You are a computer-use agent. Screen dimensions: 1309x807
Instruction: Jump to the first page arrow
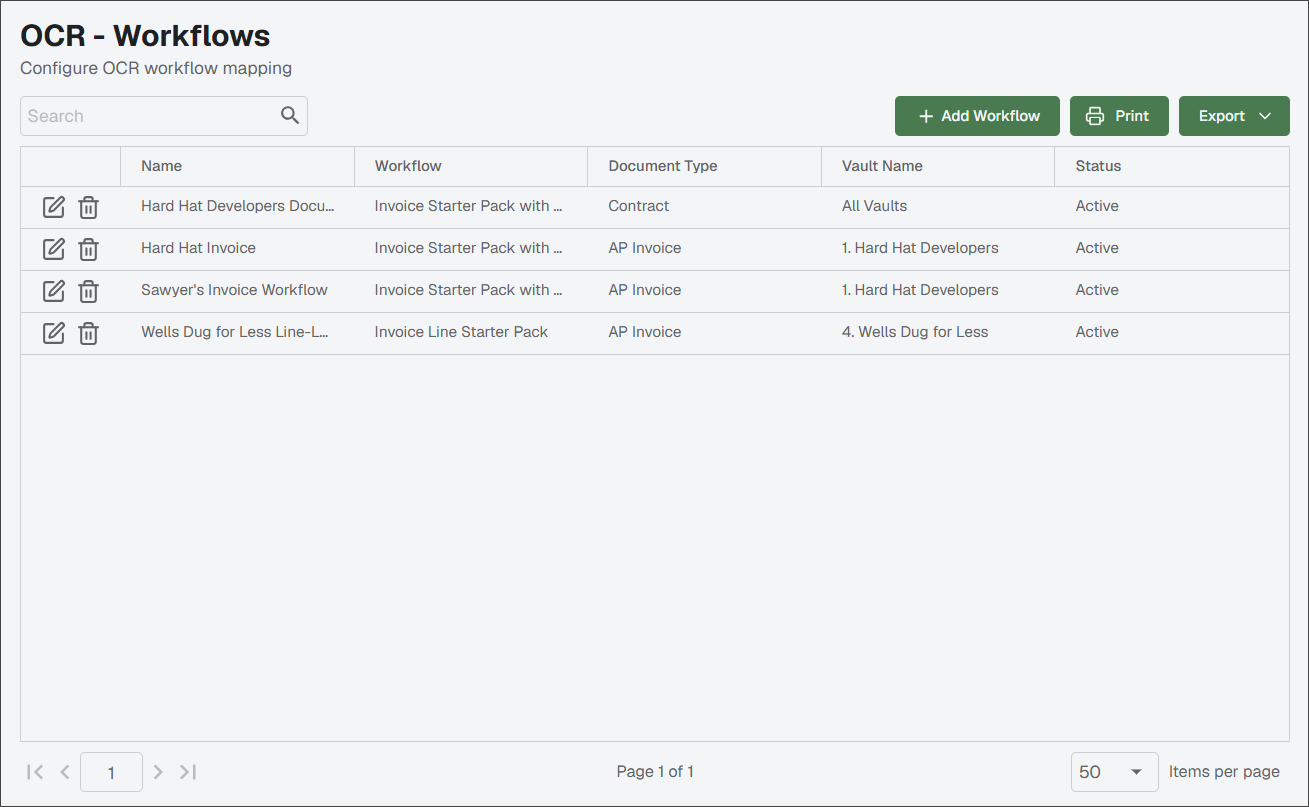coord(35,772)
